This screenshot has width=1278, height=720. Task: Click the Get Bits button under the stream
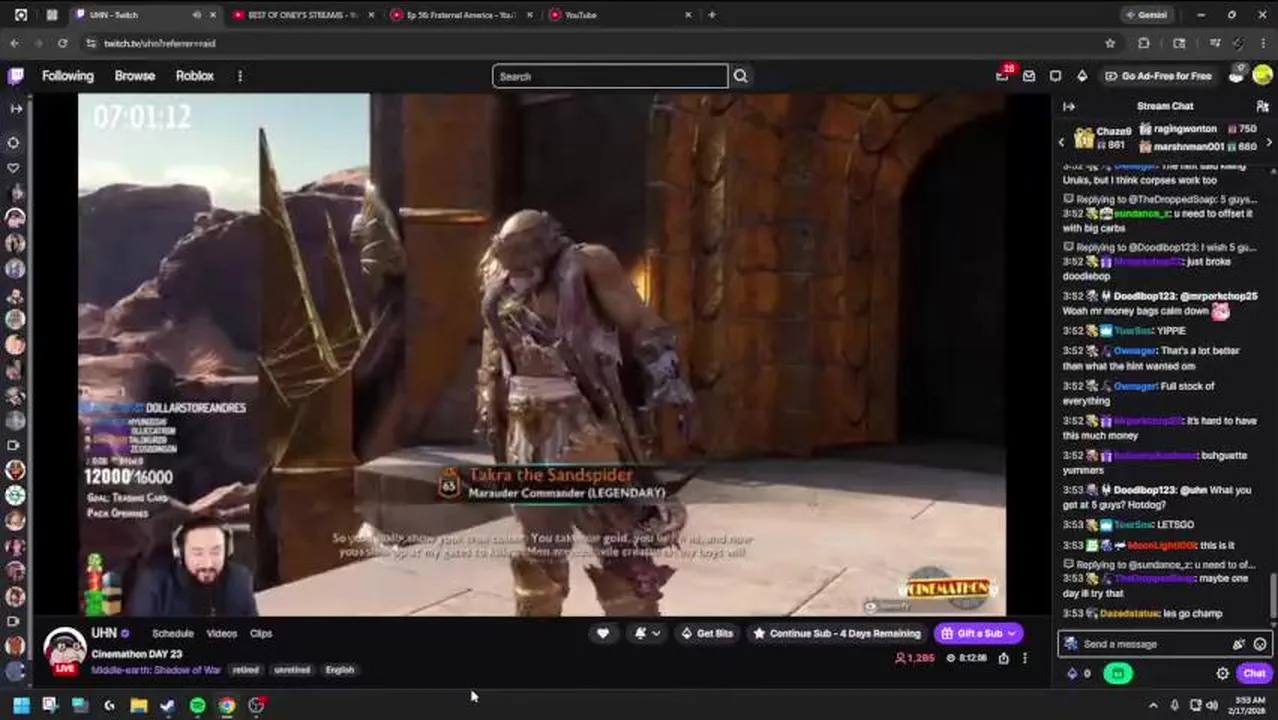pyautogui.click(x=707, y=633)
